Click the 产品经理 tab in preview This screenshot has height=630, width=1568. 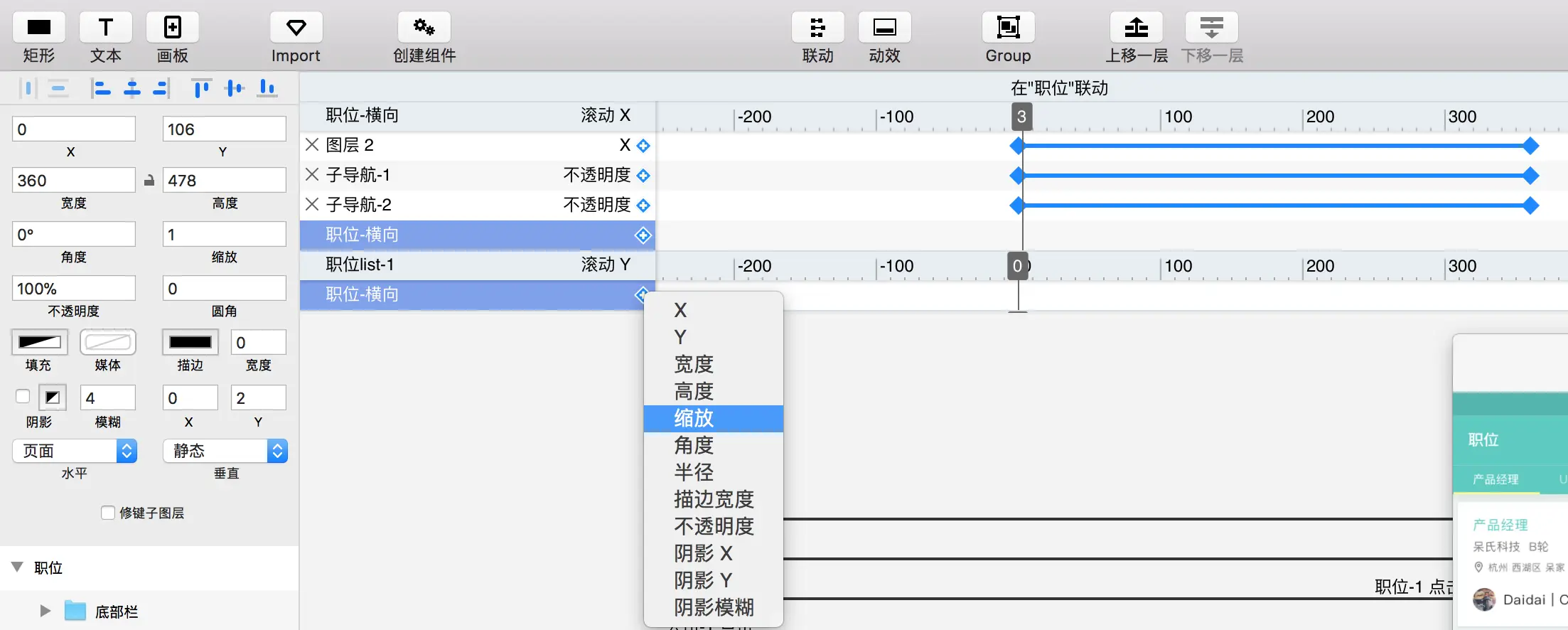[1495, 479]
